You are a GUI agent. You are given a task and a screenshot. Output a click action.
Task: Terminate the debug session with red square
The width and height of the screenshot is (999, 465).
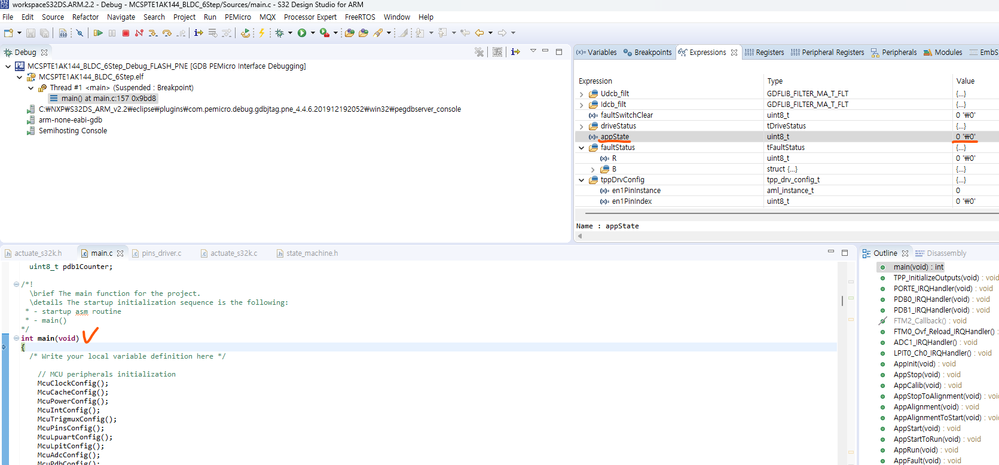[126, 32]
